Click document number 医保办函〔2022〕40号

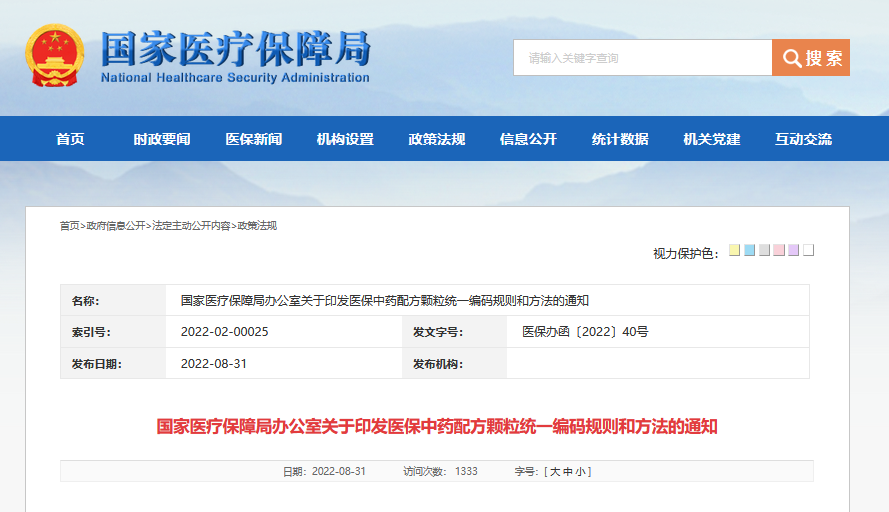(585, 332)
